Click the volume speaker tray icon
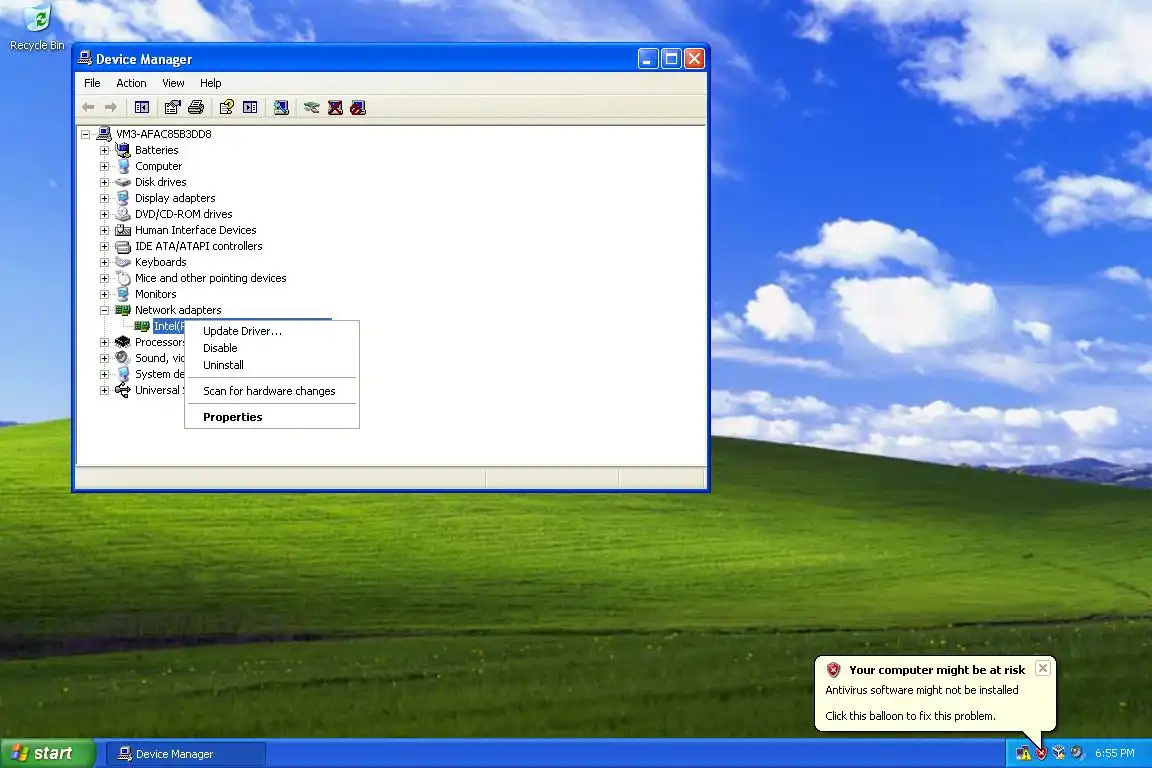Image resolution: width=1152 pixels, height=768 pixels. (x=1076, y=753)
